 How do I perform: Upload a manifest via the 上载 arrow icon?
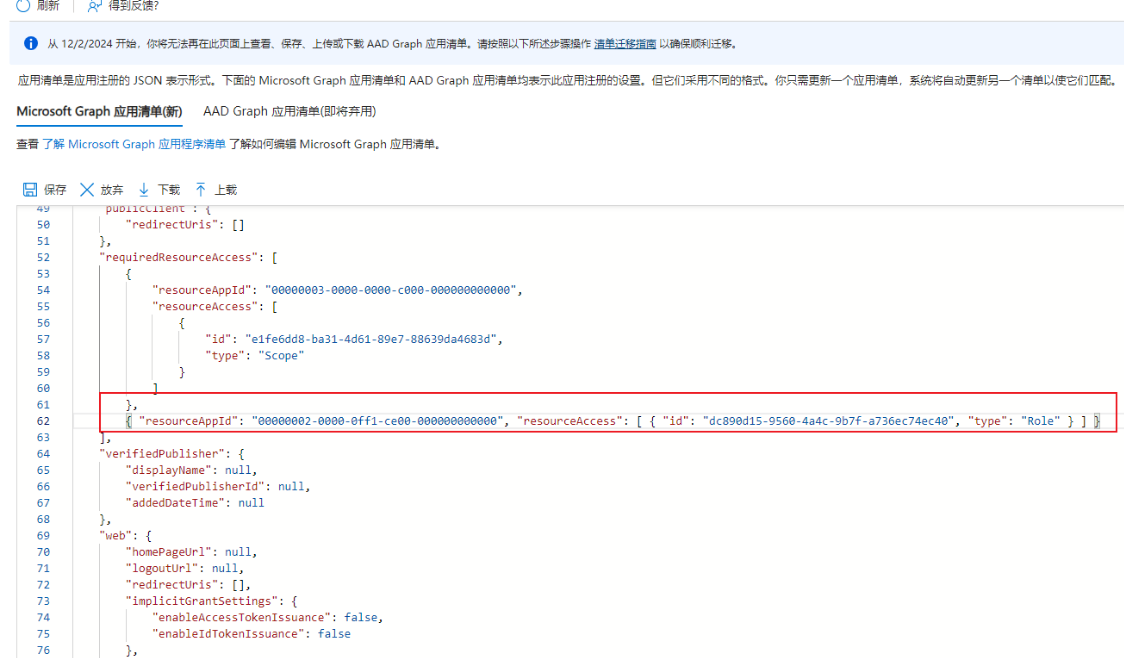point(201,190)
